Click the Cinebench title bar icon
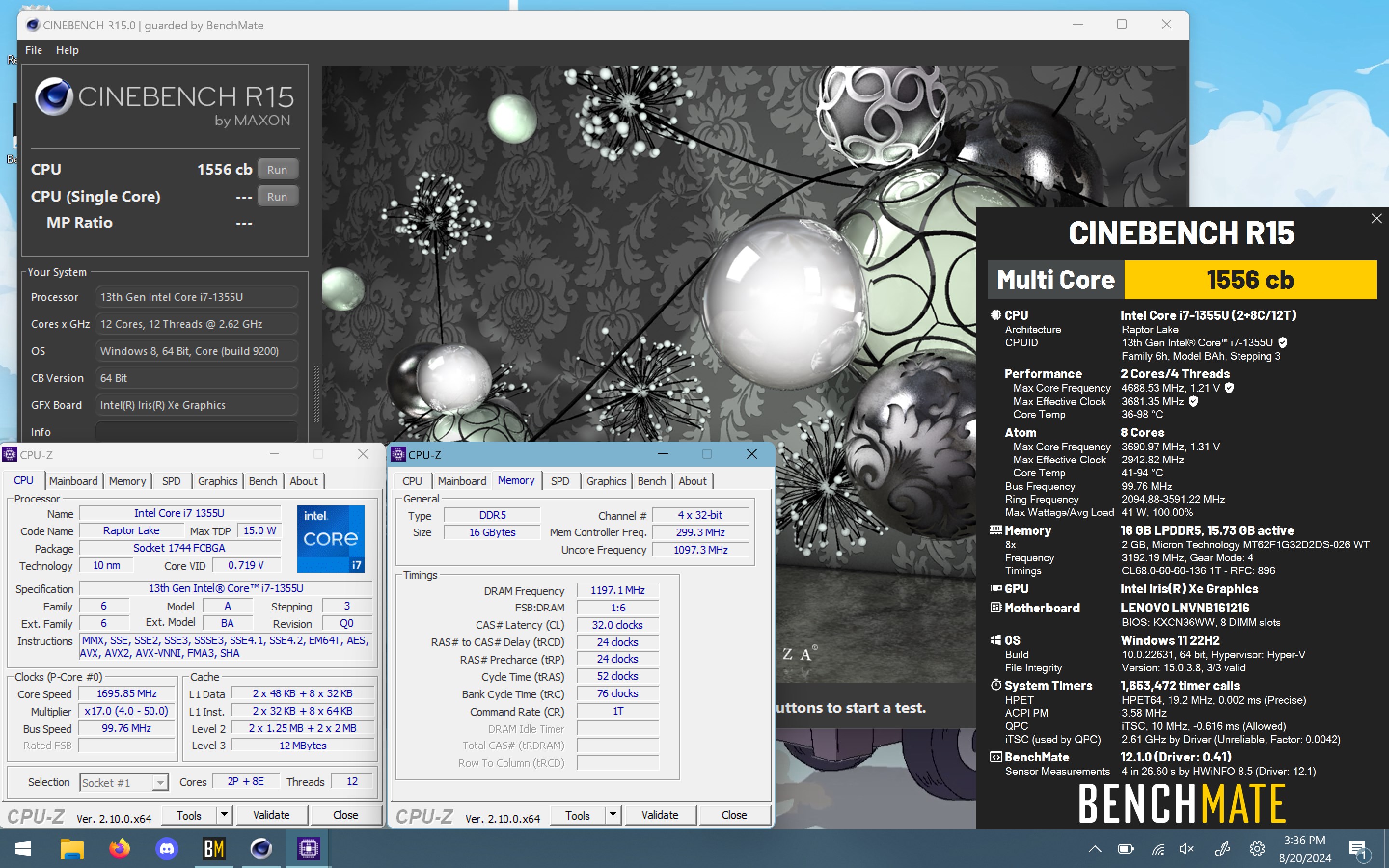This screenshot has height=868, width=1389. (x=32, y=25)
